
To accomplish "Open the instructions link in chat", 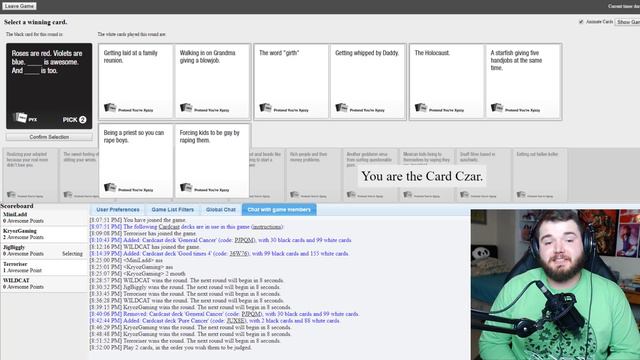I will point(267,227).
